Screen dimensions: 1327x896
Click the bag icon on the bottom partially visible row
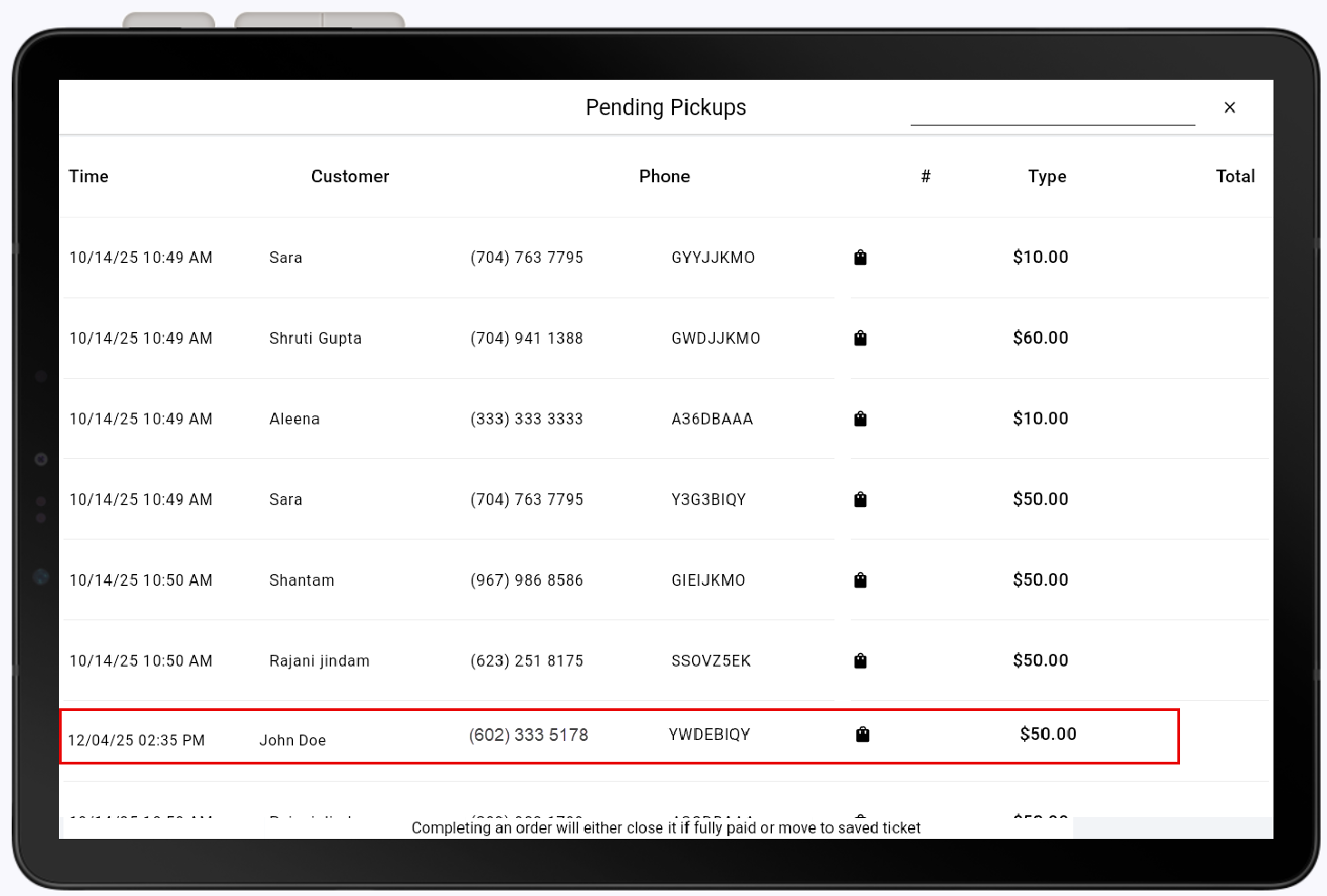point(862,814)
